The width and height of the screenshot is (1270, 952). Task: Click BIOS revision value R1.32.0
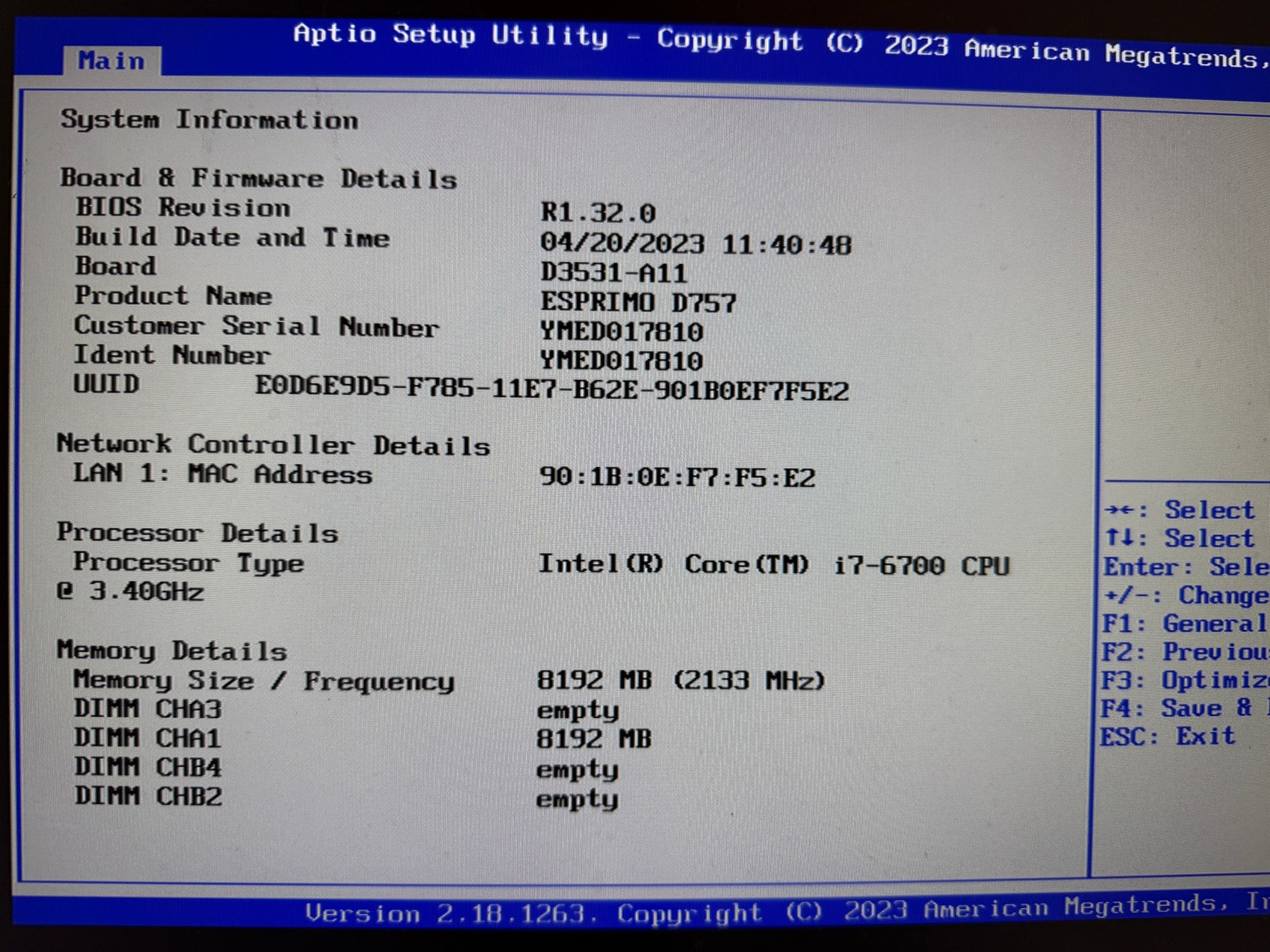click(x=599, y=213)
